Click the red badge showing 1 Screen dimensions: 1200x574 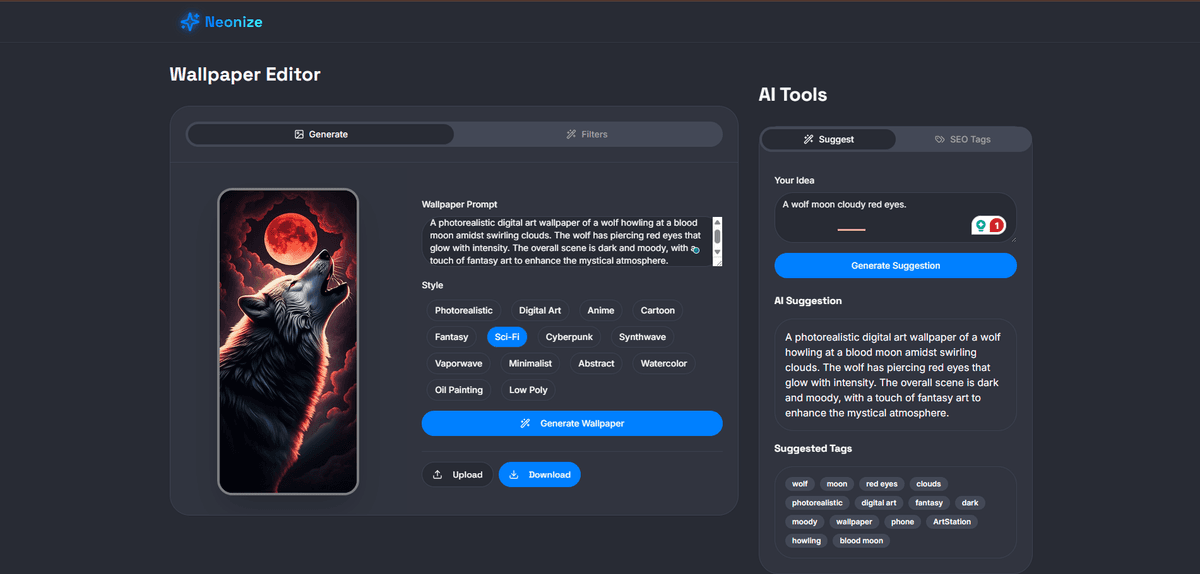[997, 226]
